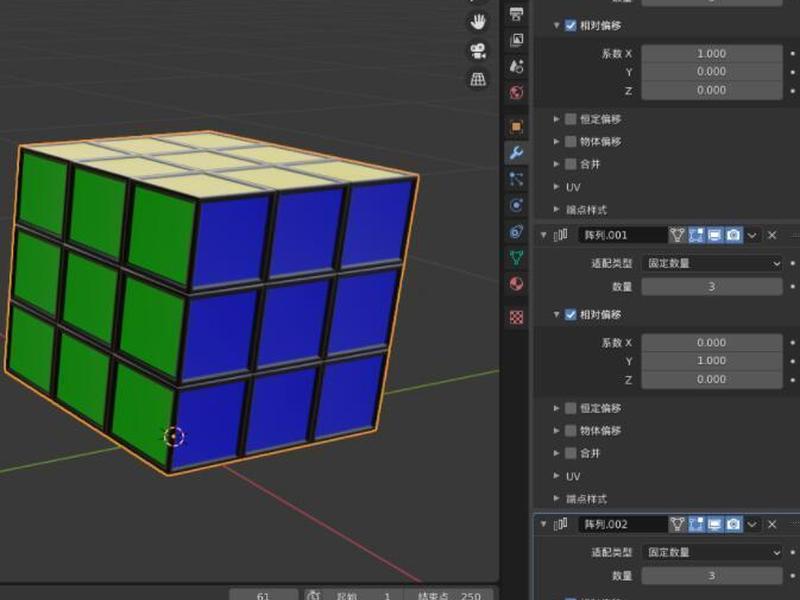Enable 合并 in the 阵列.001 modifier
The height and width of the screenshot is (600, 800).
click(x=570, y=453)
